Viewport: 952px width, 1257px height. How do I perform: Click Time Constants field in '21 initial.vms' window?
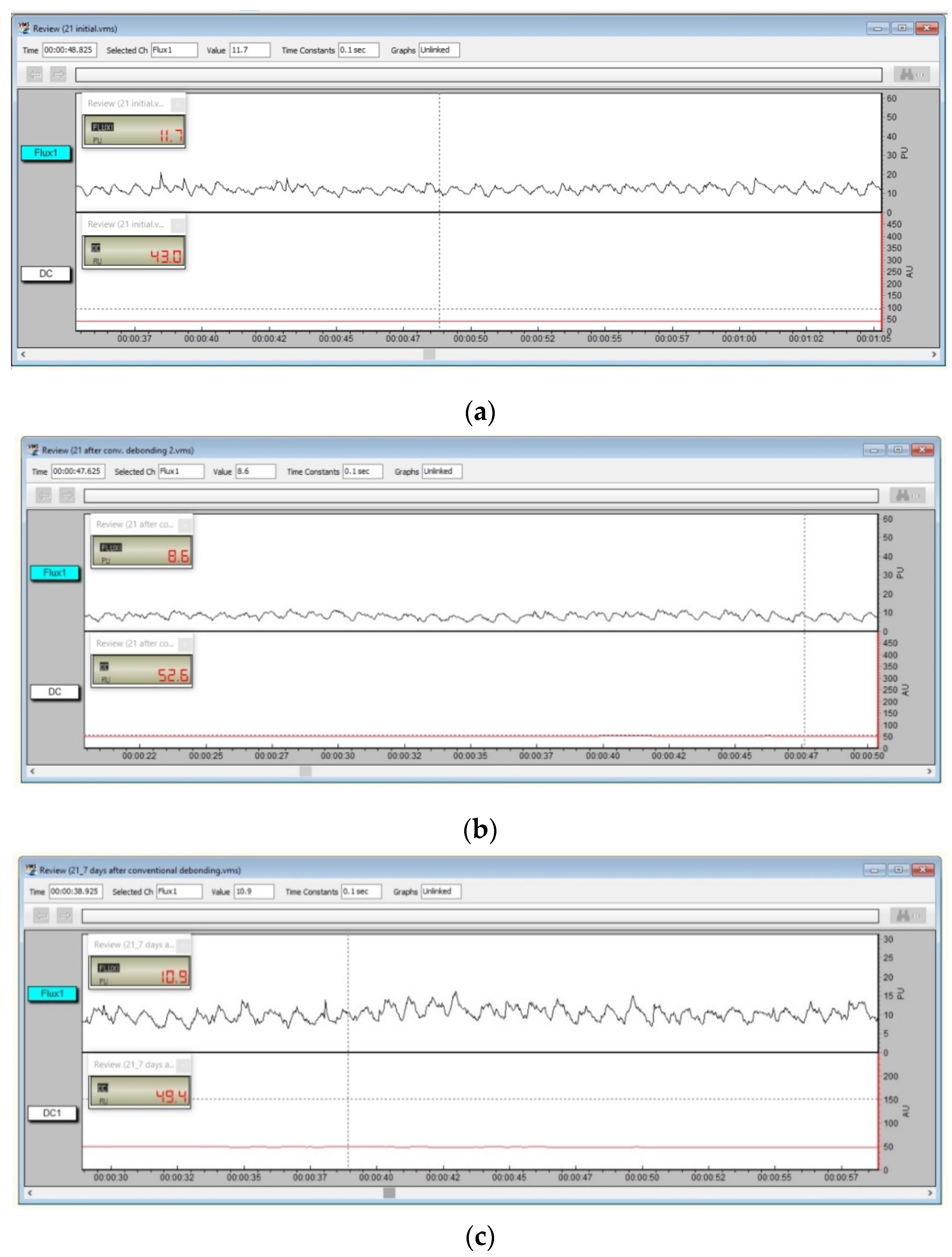pos(358,50)
